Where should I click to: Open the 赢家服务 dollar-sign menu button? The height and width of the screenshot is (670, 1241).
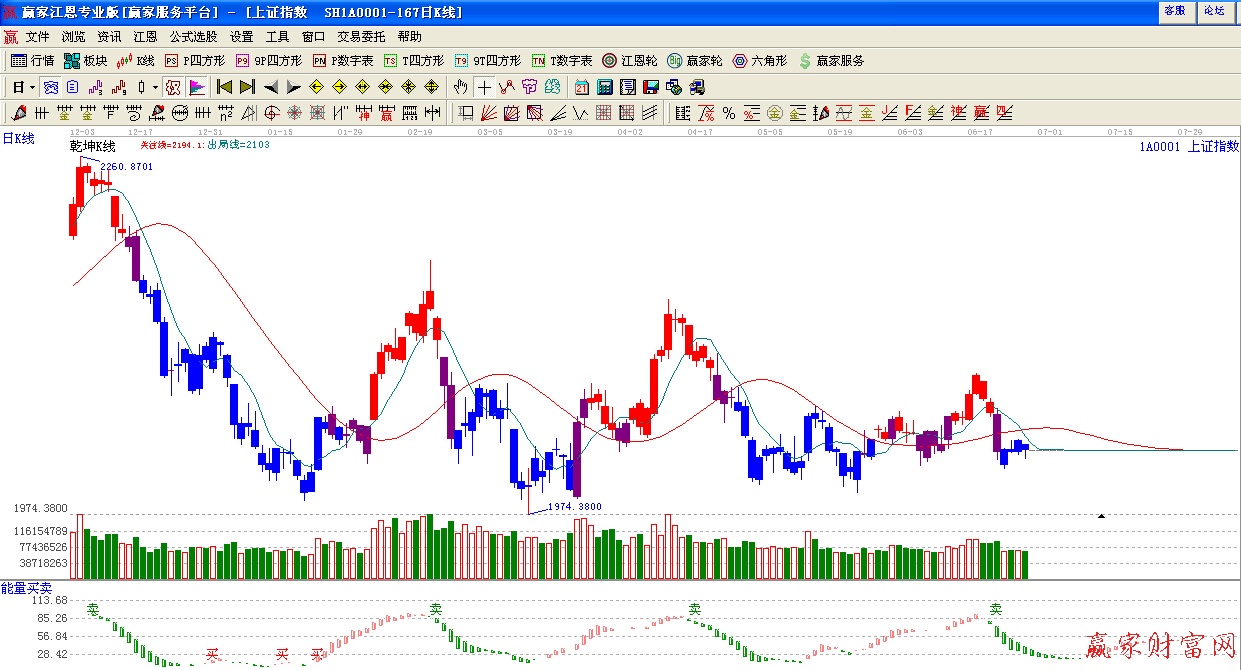tap(831, 61)
